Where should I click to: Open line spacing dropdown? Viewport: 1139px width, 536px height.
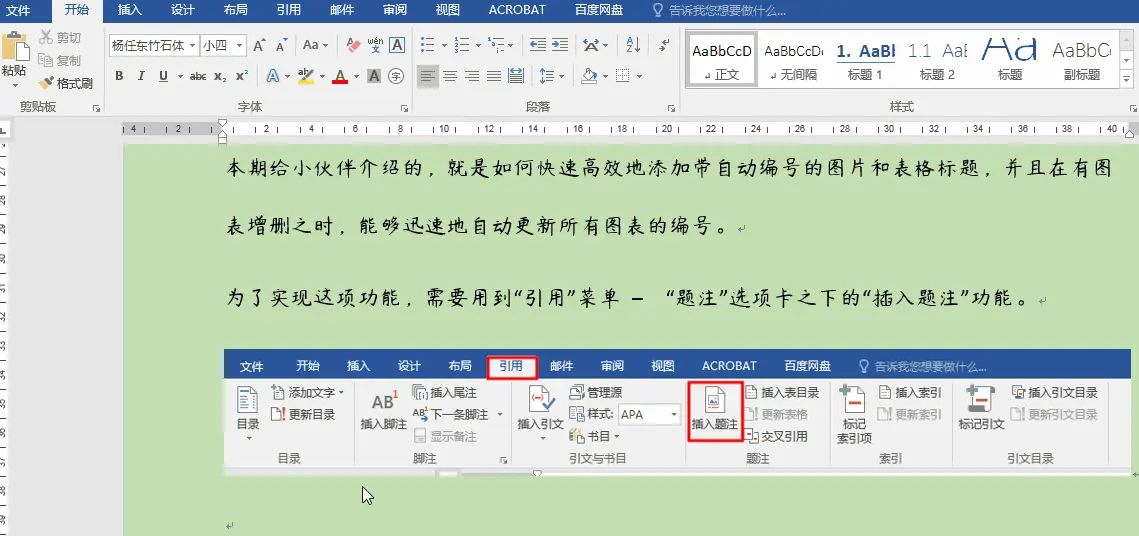[x=552, y=76]
